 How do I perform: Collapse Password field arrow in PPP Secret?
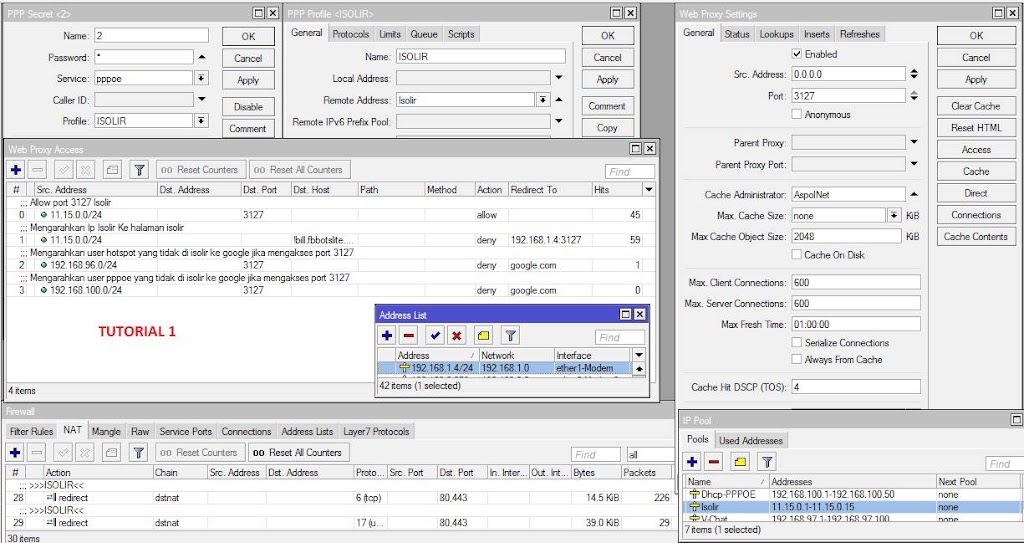202,58
